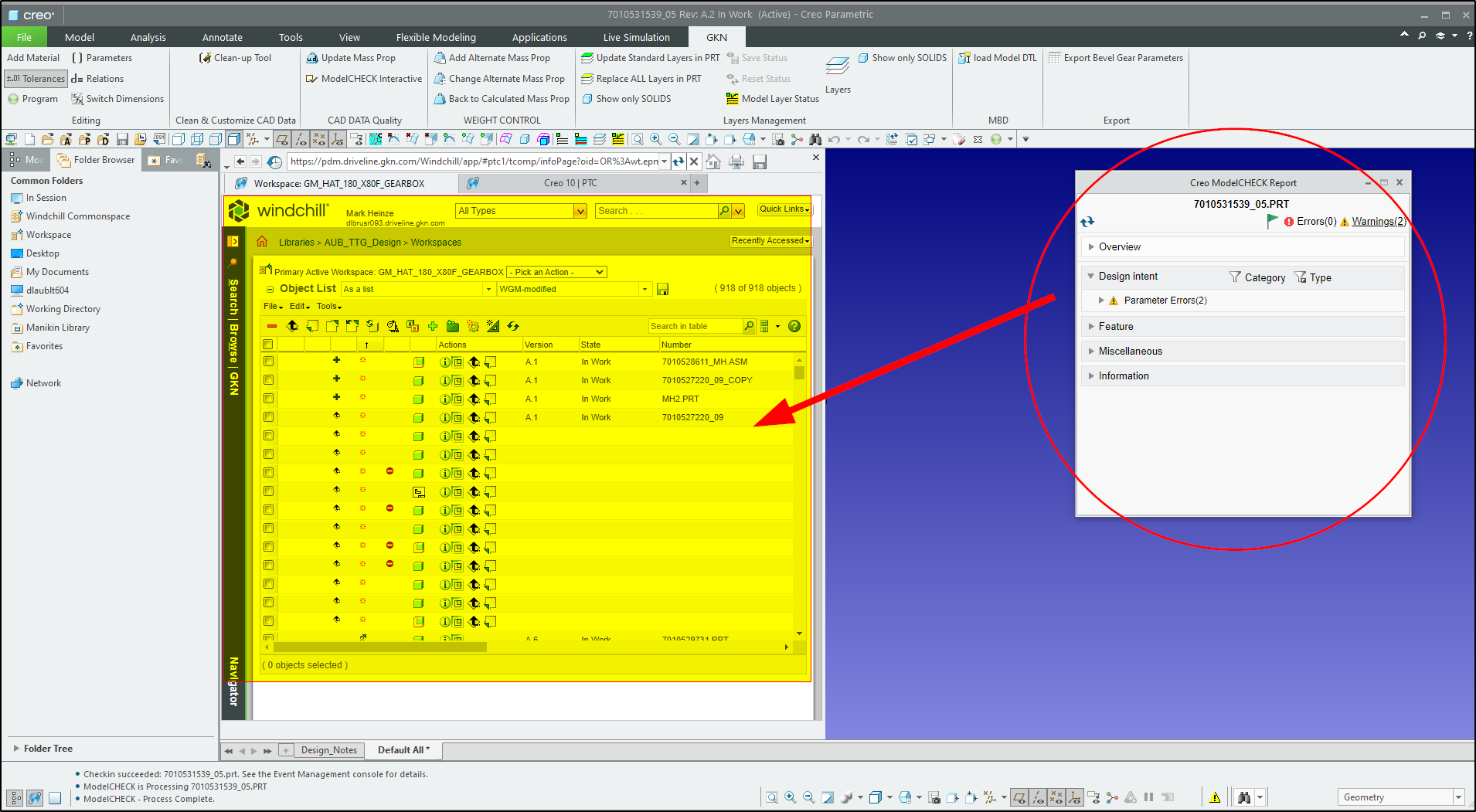This screenshot has height=812, width=1476.
Task: Click the Find binoculars icon in the toolbar
Action: pyautogui.click(x=815, y=138)
